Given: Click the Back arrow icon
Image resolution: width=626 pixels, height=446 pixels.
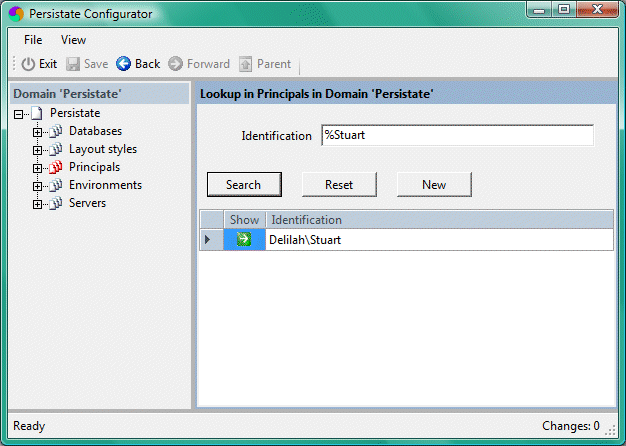Looking at the screenshot, I should click(x=124, y=64).
